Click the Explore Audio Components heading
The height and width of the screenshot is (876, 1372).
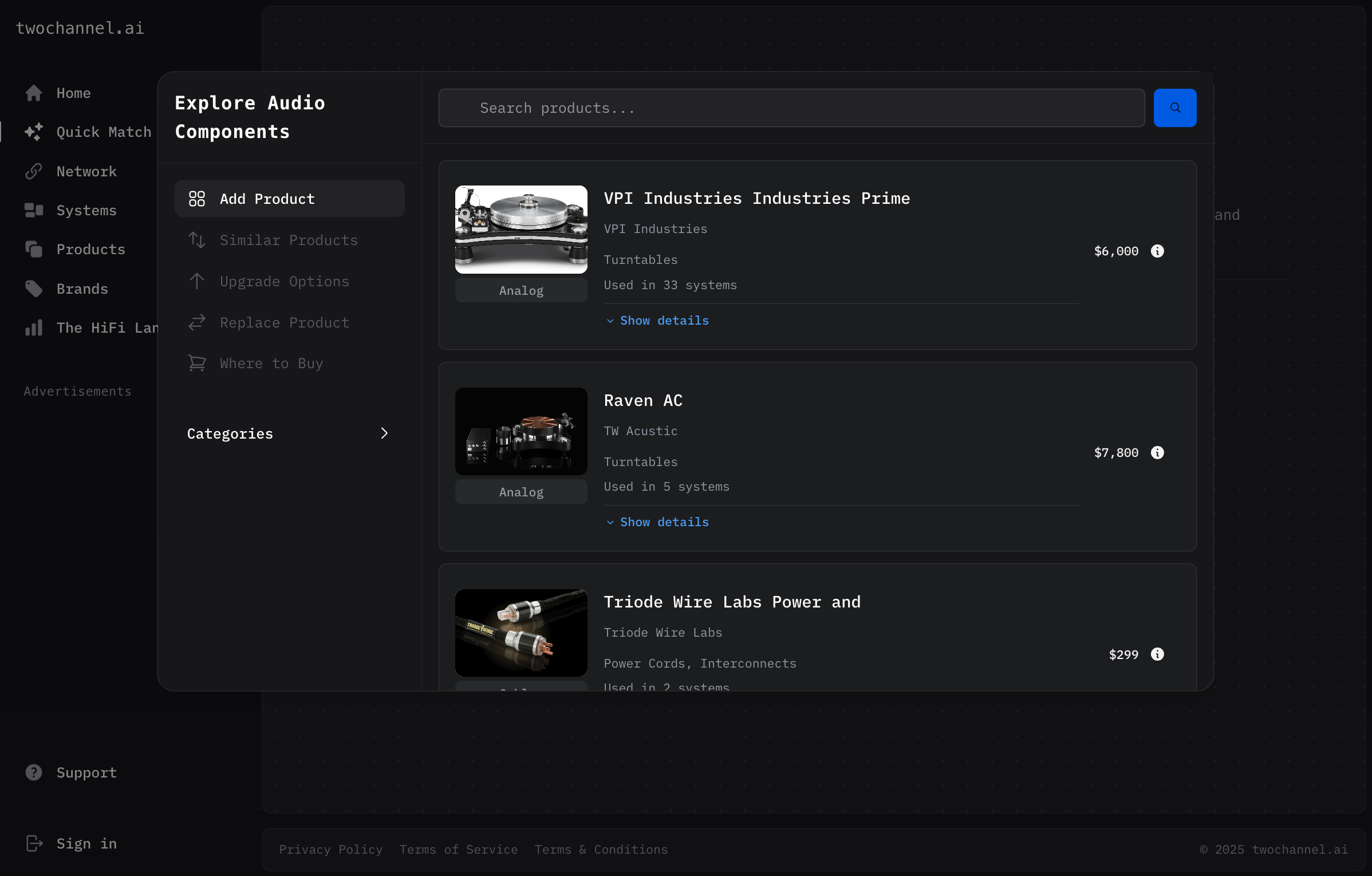250,117
